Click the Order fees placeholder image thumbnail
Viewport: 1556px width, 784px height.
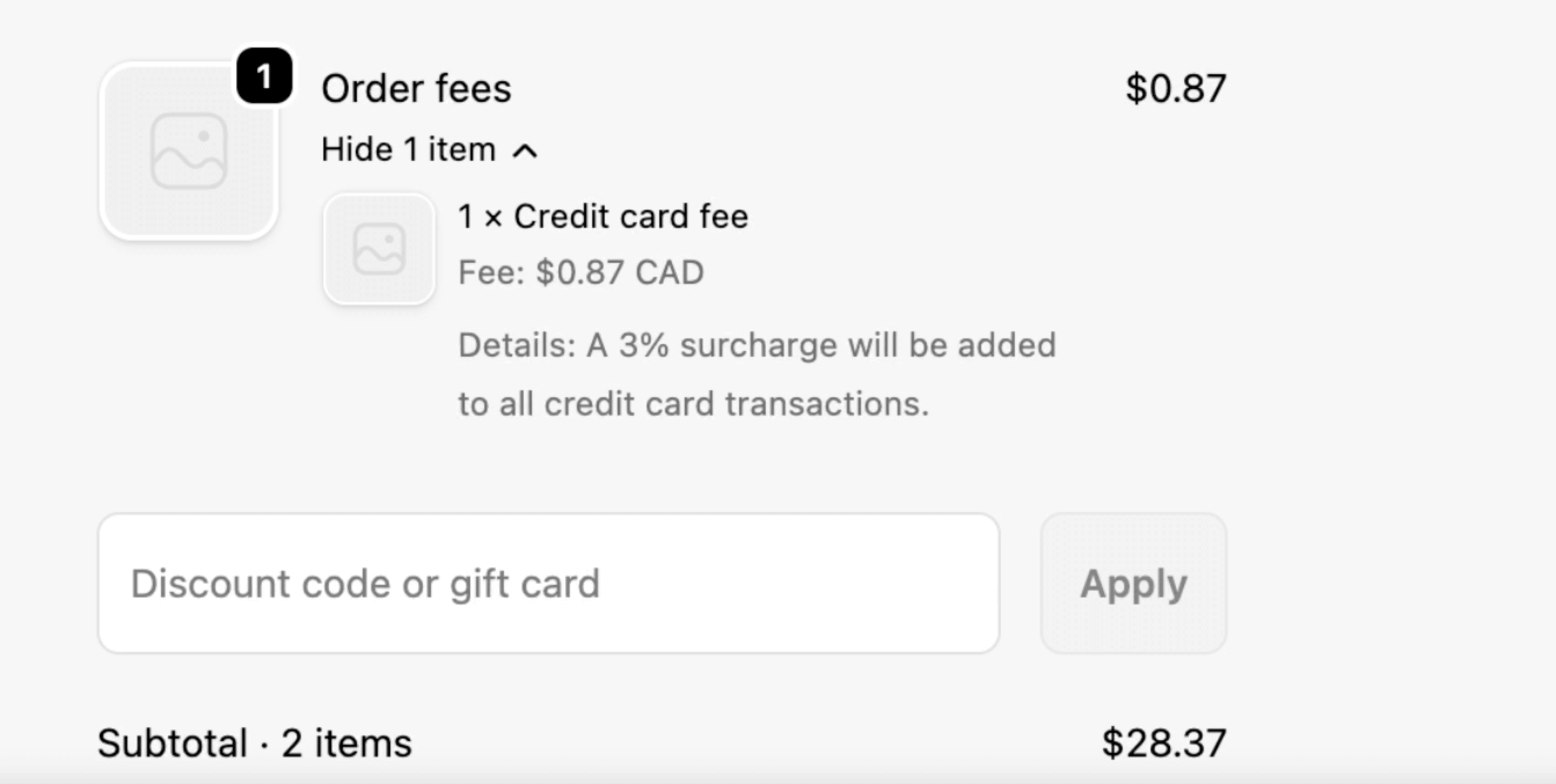pos(189,151)
